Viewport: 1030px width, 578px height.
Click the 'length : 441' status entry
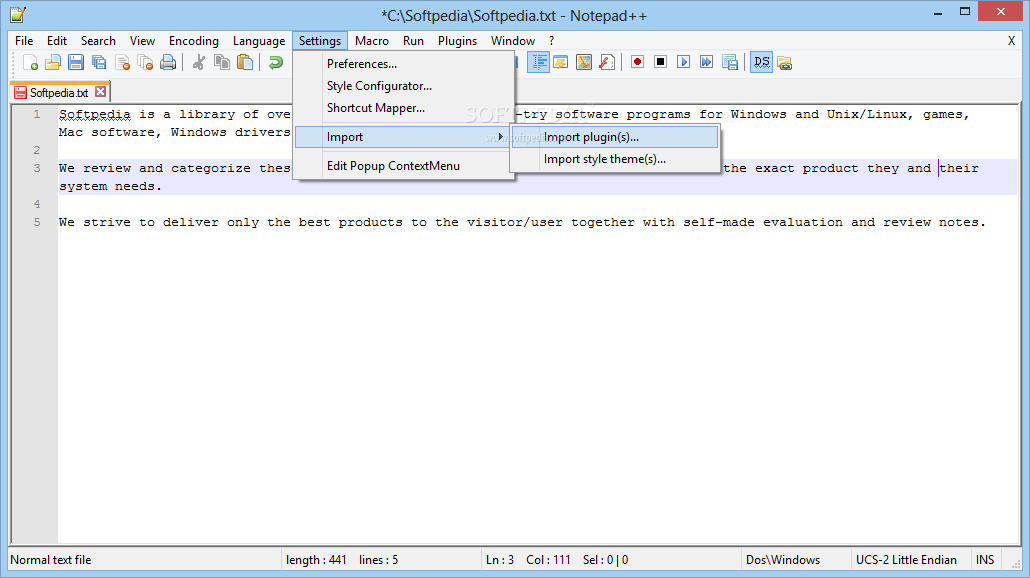click(x=316, y=560)
